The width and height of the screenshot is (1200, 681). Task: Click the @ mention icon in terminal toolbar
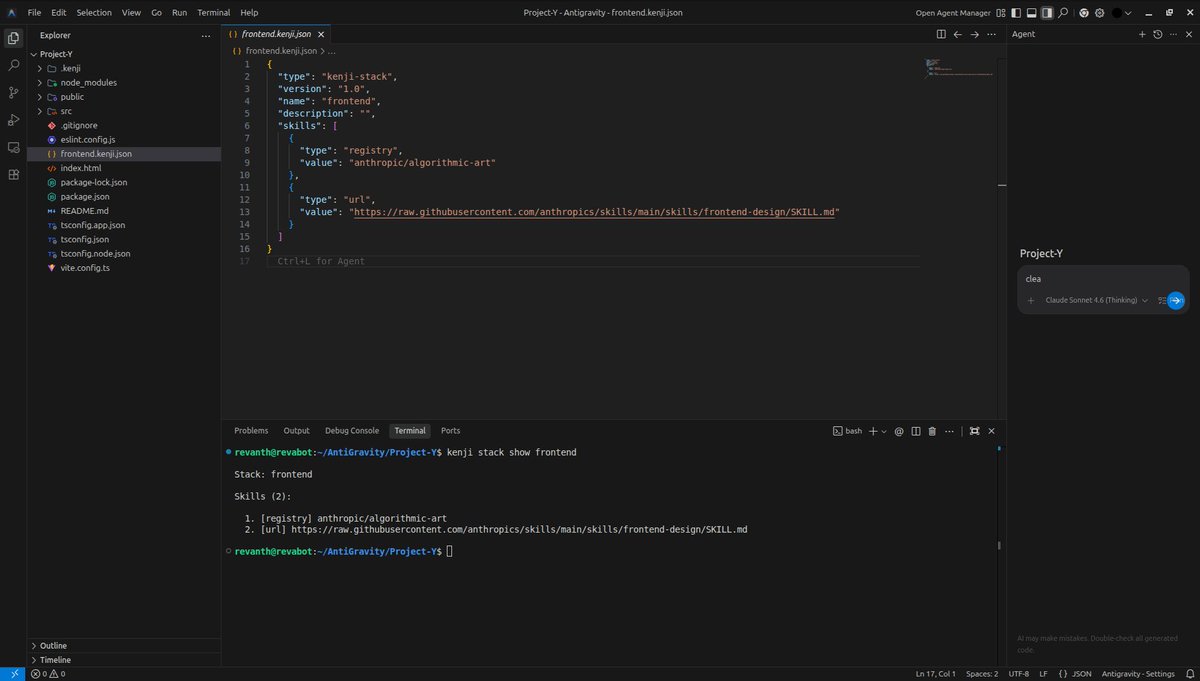pyautogui.click(x=899, y=431)
